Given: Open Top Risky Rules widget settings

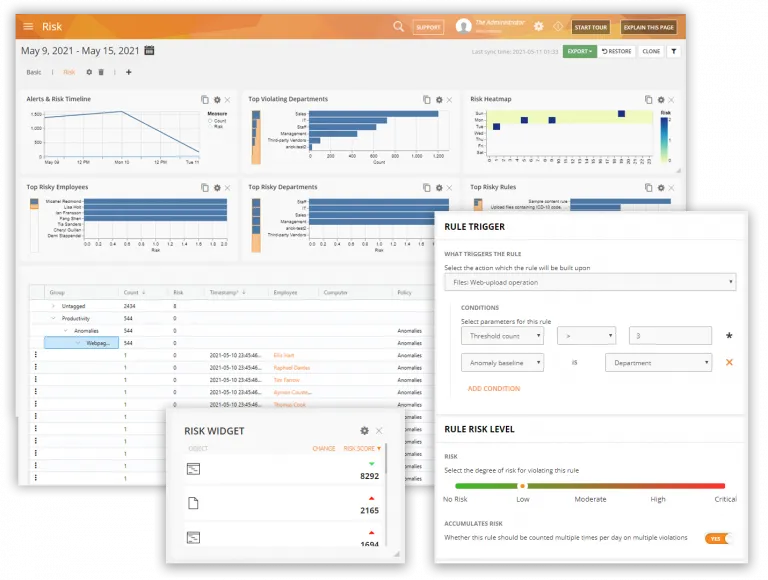Looking at the screenshot, I should tap(661, 188).
